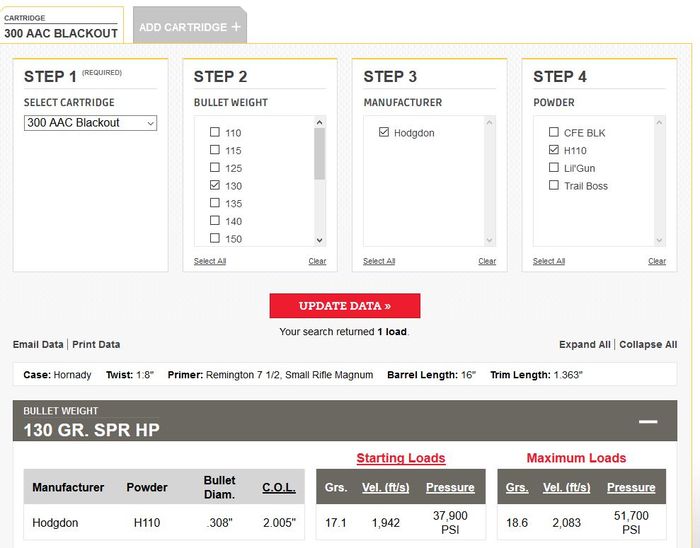Image resolution: width=700 pixels, height=548 pixels.
Task: Uncheck the 130 bullet weight checkbox
Action: coord(214,186)
